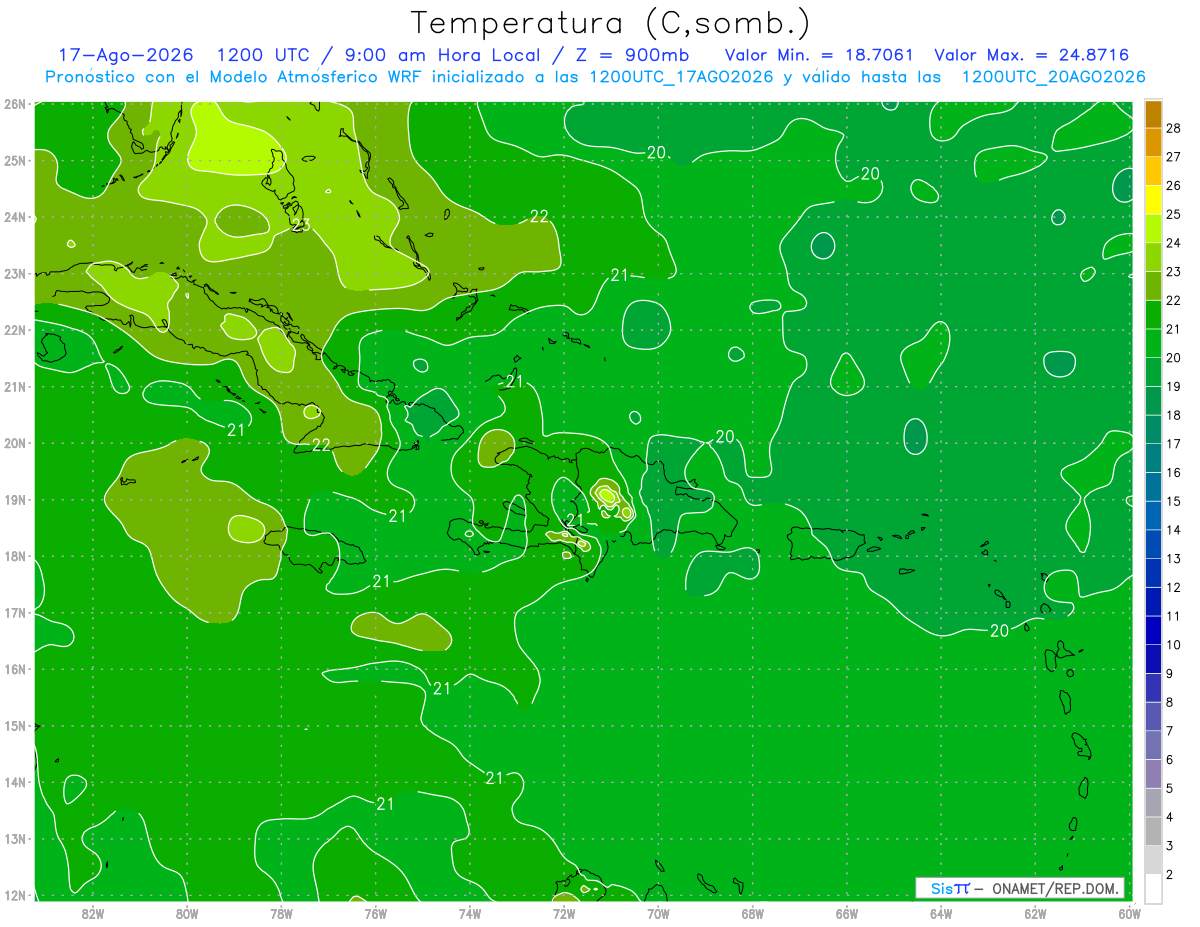Click the "66W" longitude label
The image size is (1200, 927).
[x=846, y=913]
